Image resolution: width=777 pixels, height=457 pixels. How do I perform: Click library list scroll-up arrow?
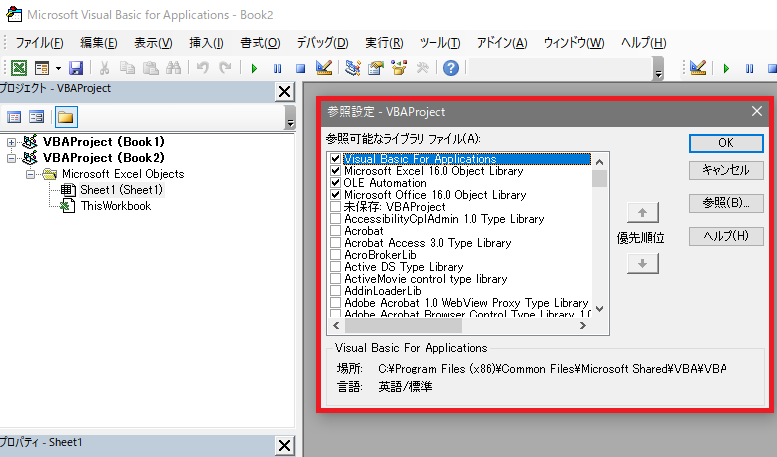click(x=600, y=162)
